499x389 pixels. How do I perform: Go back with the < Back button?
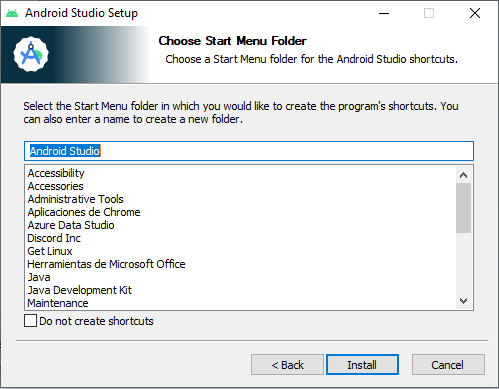point(287,365)
